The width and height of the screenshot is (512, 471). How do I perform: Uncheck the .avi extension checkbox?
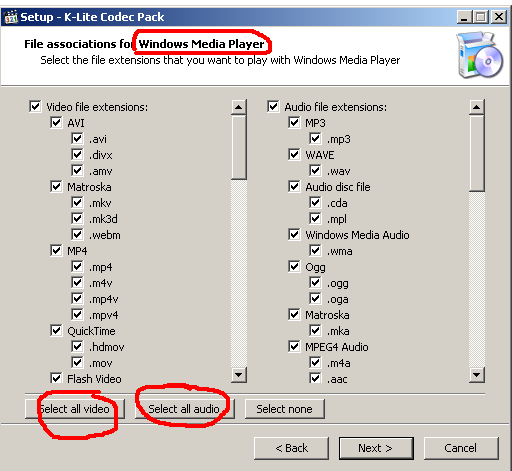[77, 139]
